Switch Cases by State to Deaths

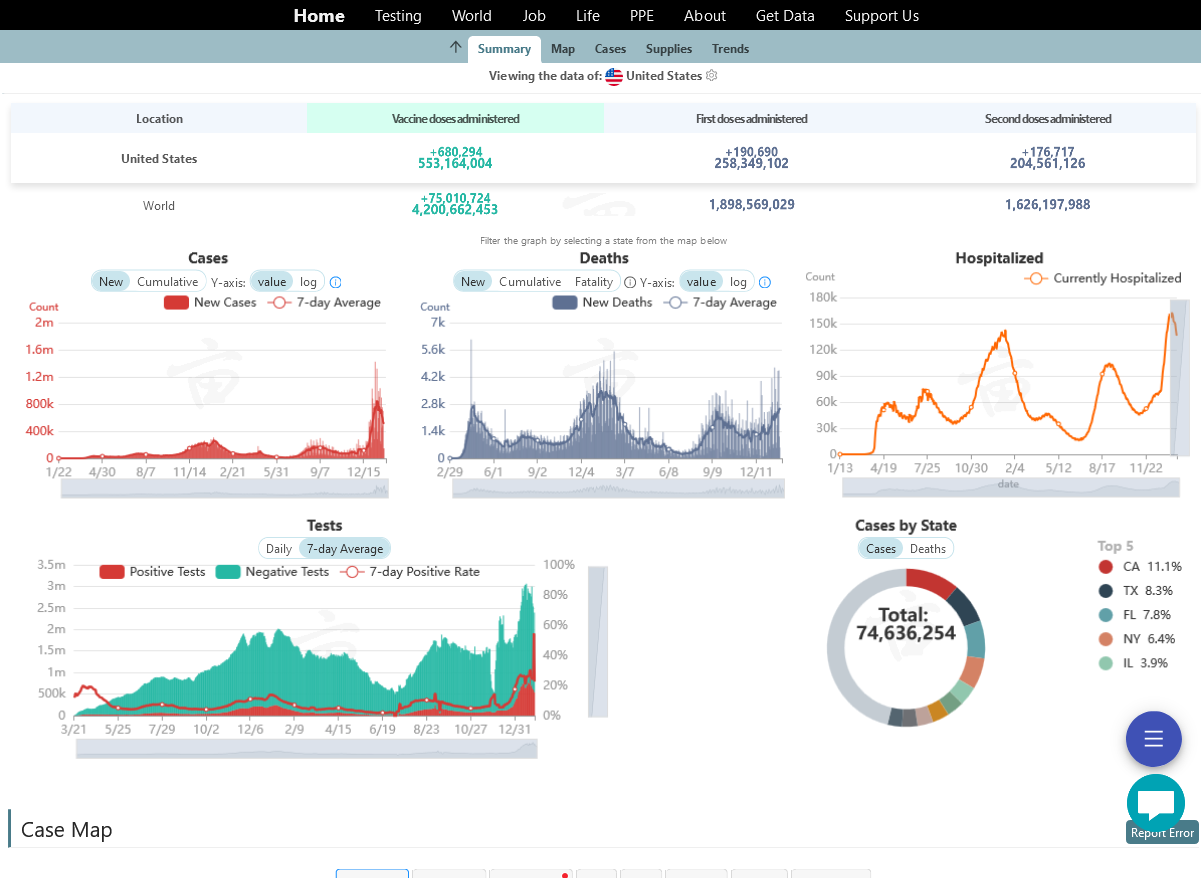click(928, 549)
